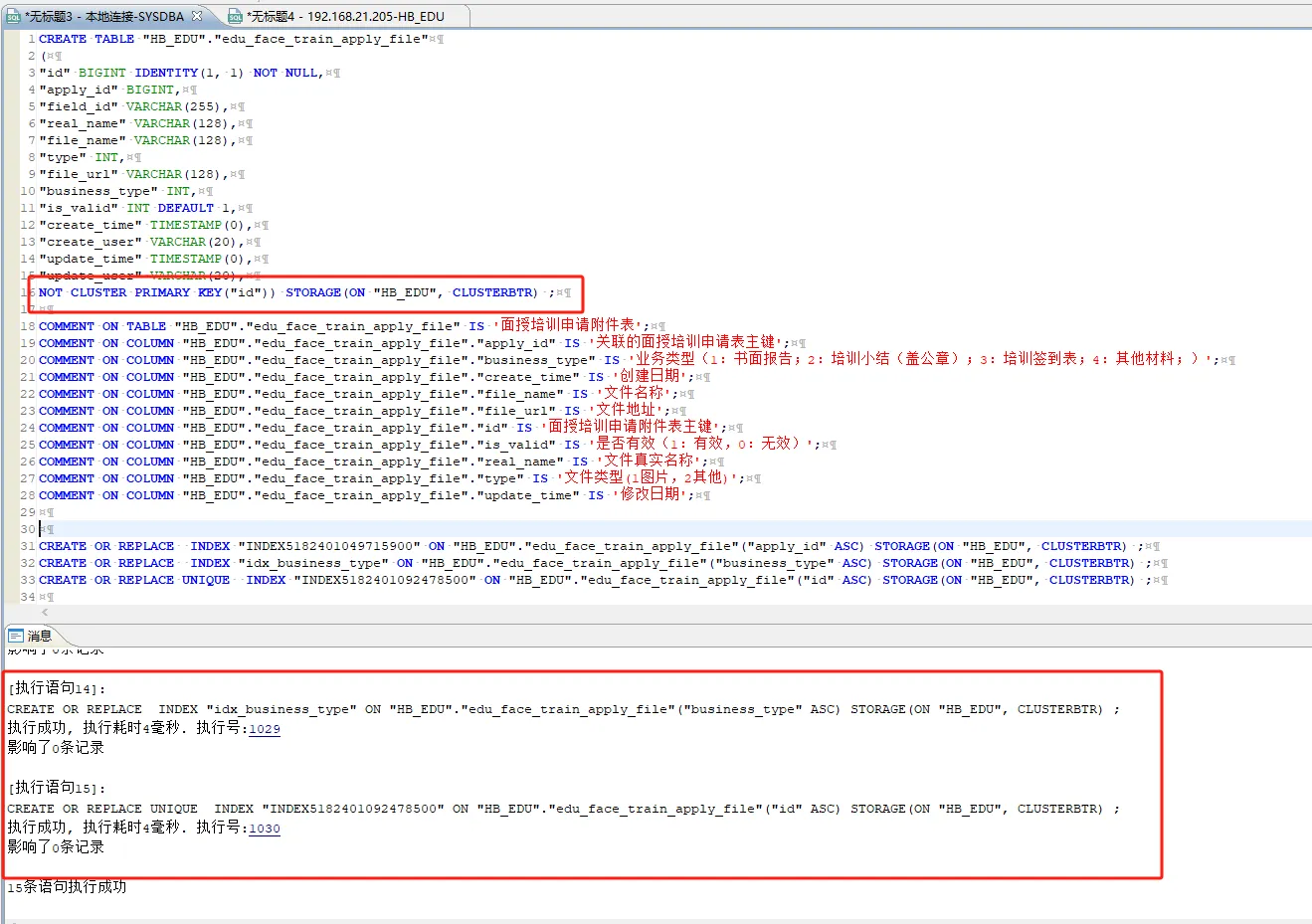The width and height of the screenshot is (1312, 924).
Task: Click COMMENT ON TABLE 面授培训申请附件表 line
Action: (x=345, y=325)
